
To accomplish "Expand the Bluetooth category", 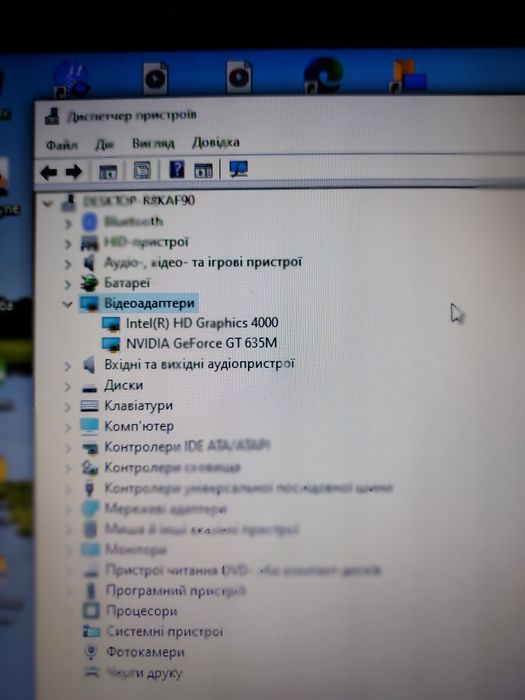I will (x=68, y=223).
